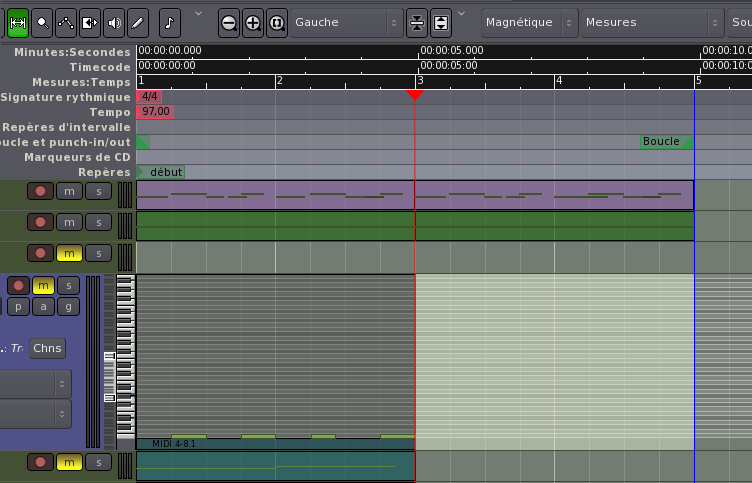Toggle record arm on first track

pos(40,191)
